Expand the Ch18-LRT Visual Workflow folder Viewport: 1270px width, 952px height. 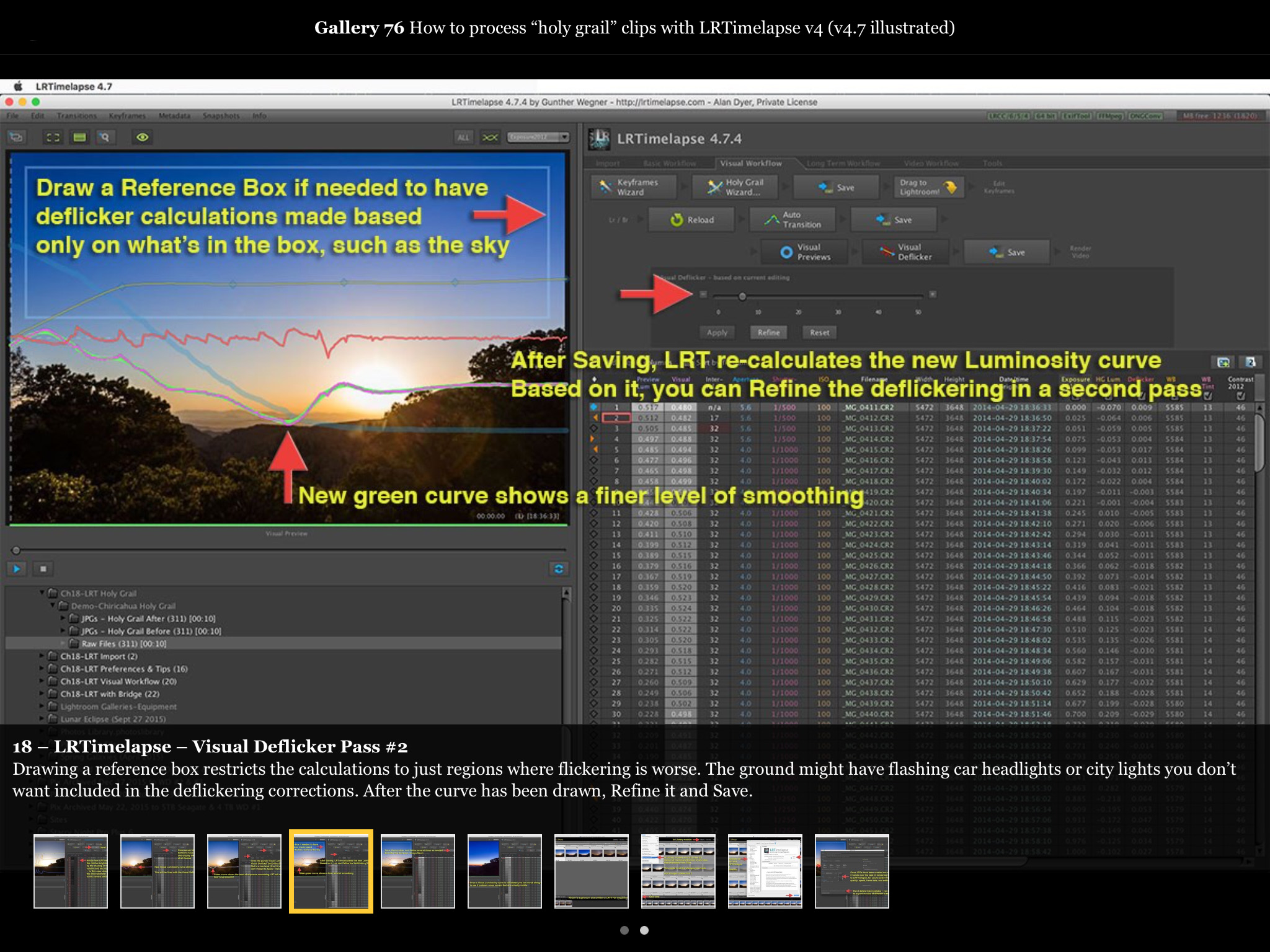point(43,681)
